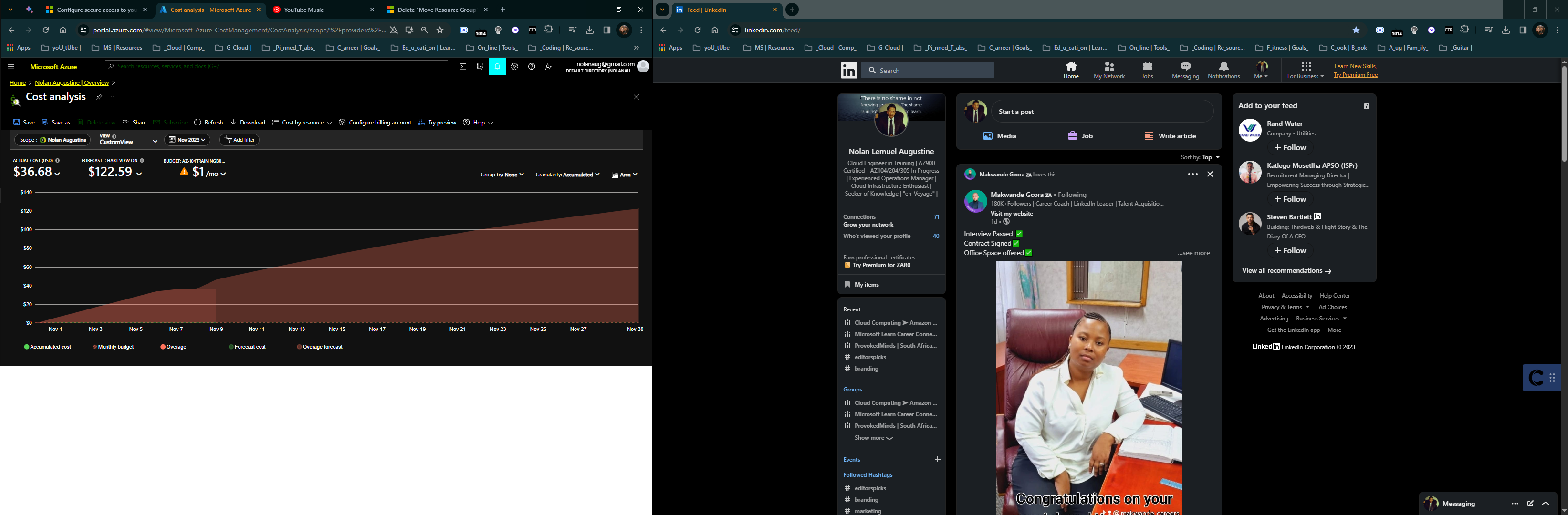Screen dimensions: 1568x515
Task: Open Azure portal settings gear
Action: (514, 66)
